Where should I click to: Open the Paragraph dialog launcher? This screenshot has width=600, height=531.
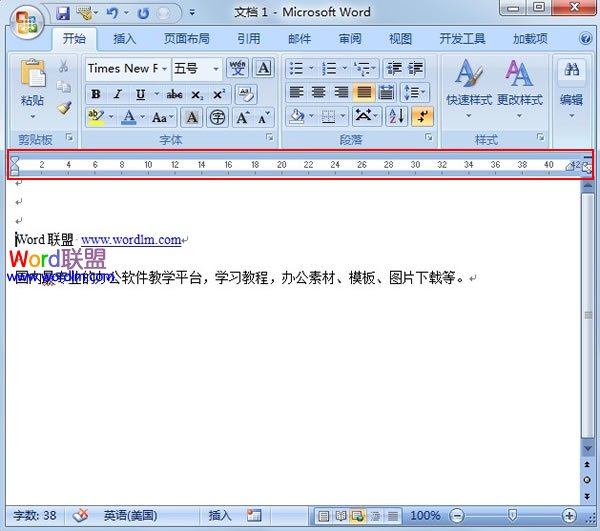pos(429,137)
